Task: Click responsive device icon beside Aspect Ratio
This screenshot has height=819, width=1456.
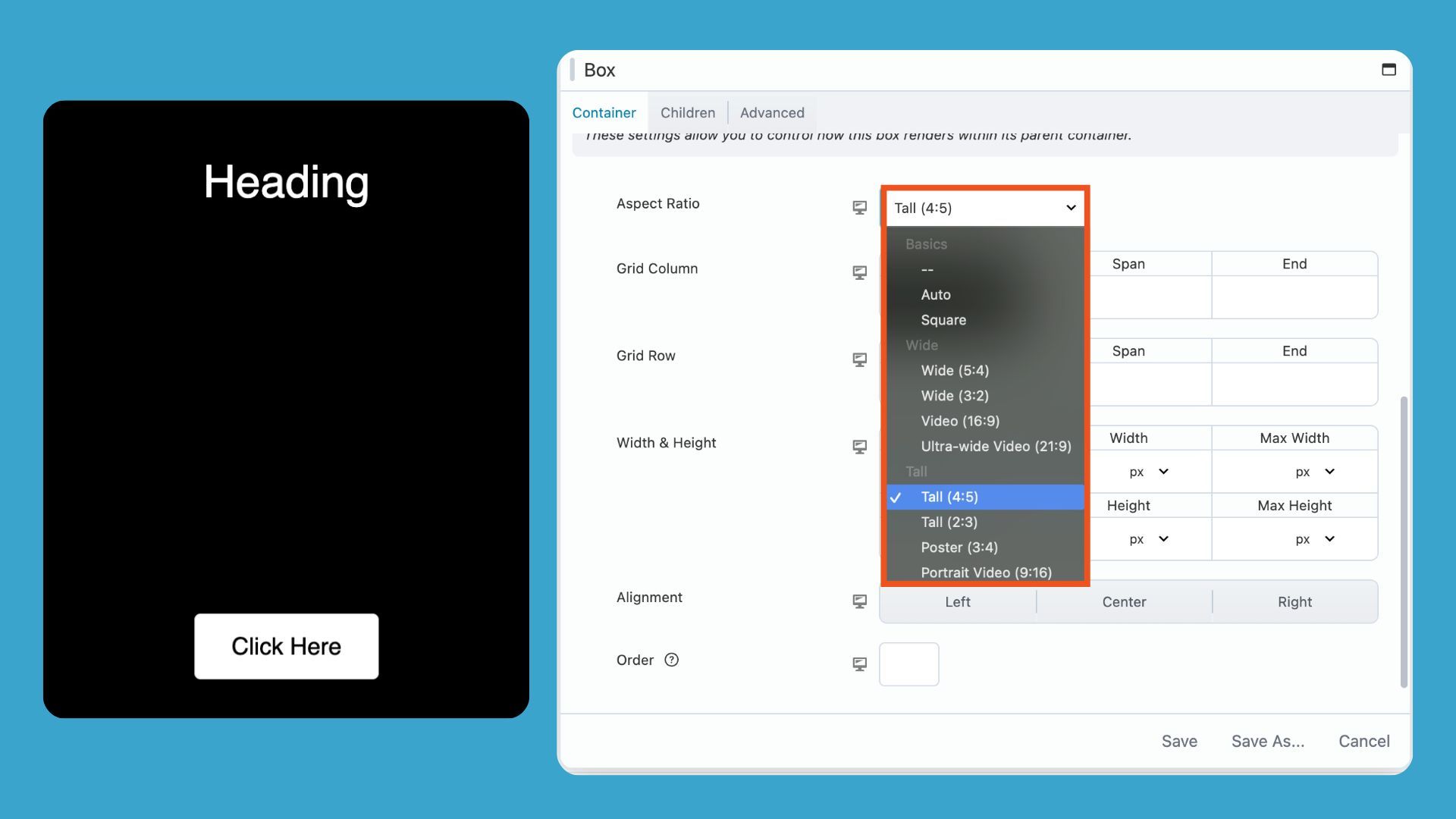Action: click(859, 208)
